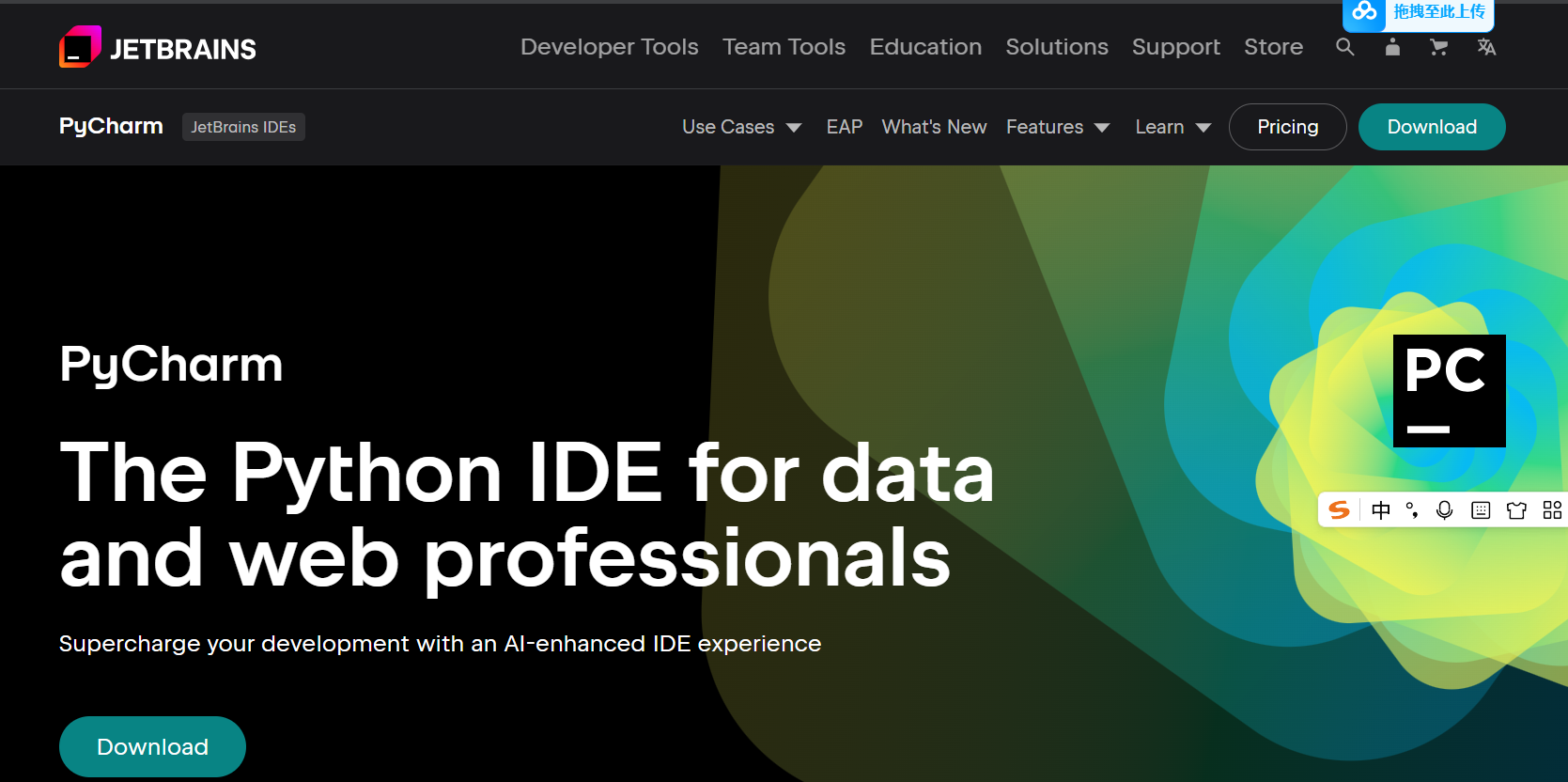Image resolution: width=1568 pixels, height=782 pixels.
Task: Open the language translation icon
Action: 1486,47
